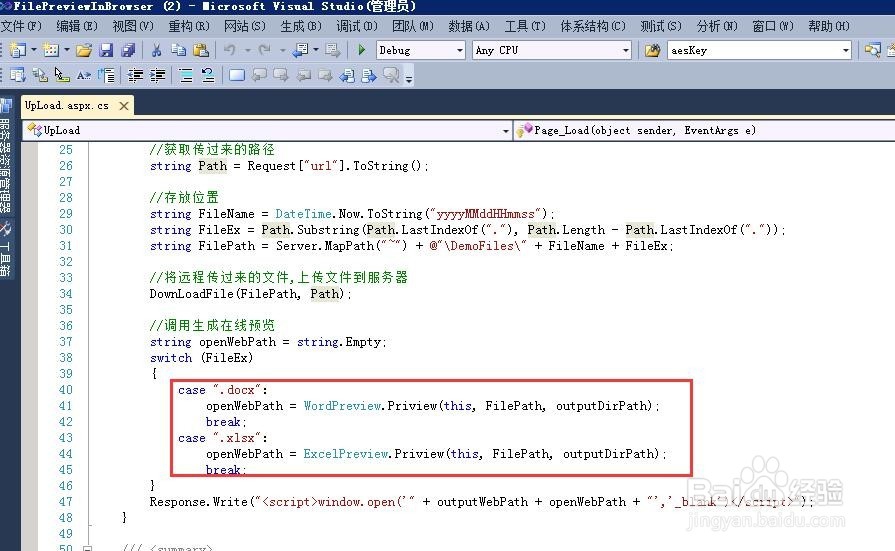Click the Paste clipboard icon
895x551 pixels.
[x=200, y=50]
